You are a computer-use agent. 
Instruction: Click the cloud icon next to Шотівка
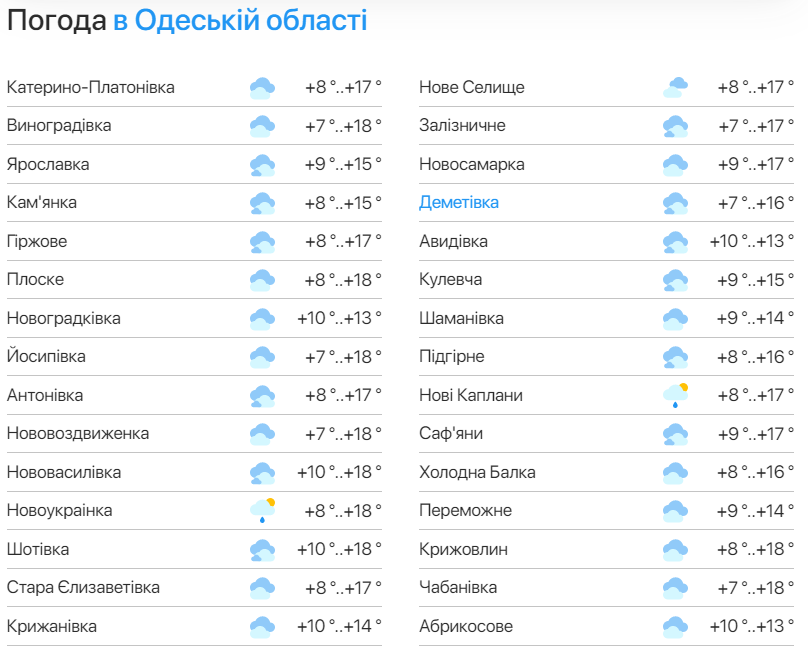click(262, 550)
